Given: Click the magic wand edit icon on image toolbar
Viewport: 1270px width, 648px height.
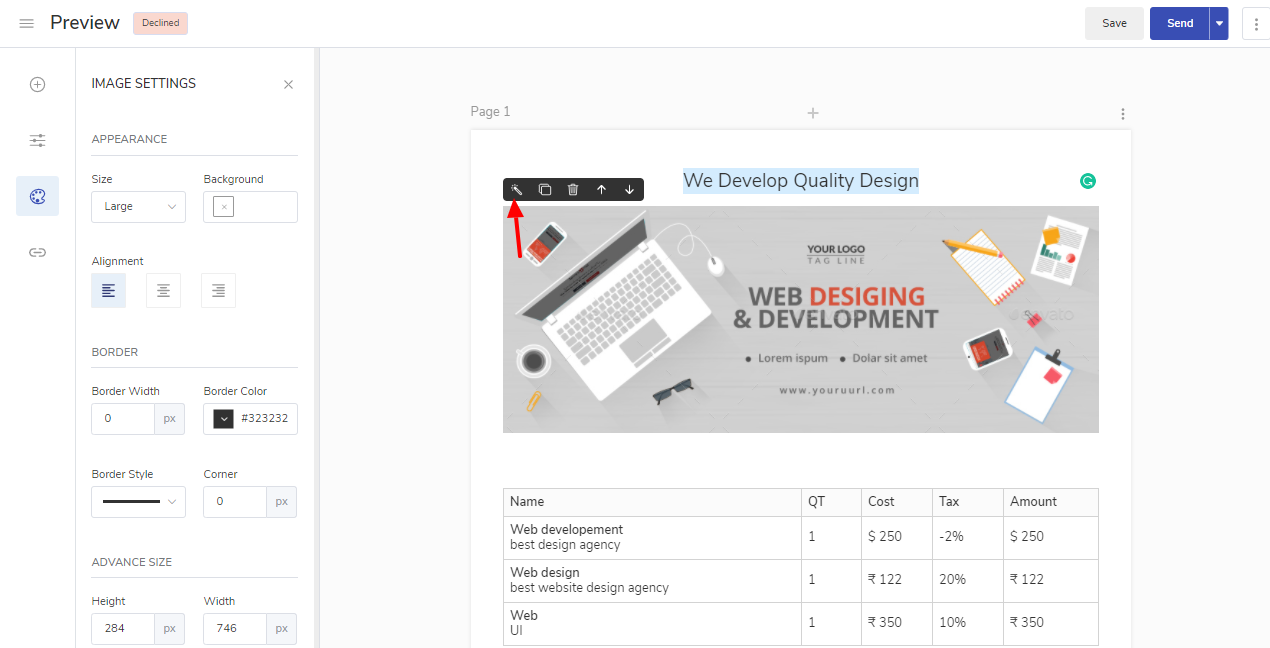Looking at the screenshot, I should click(517, 189).
